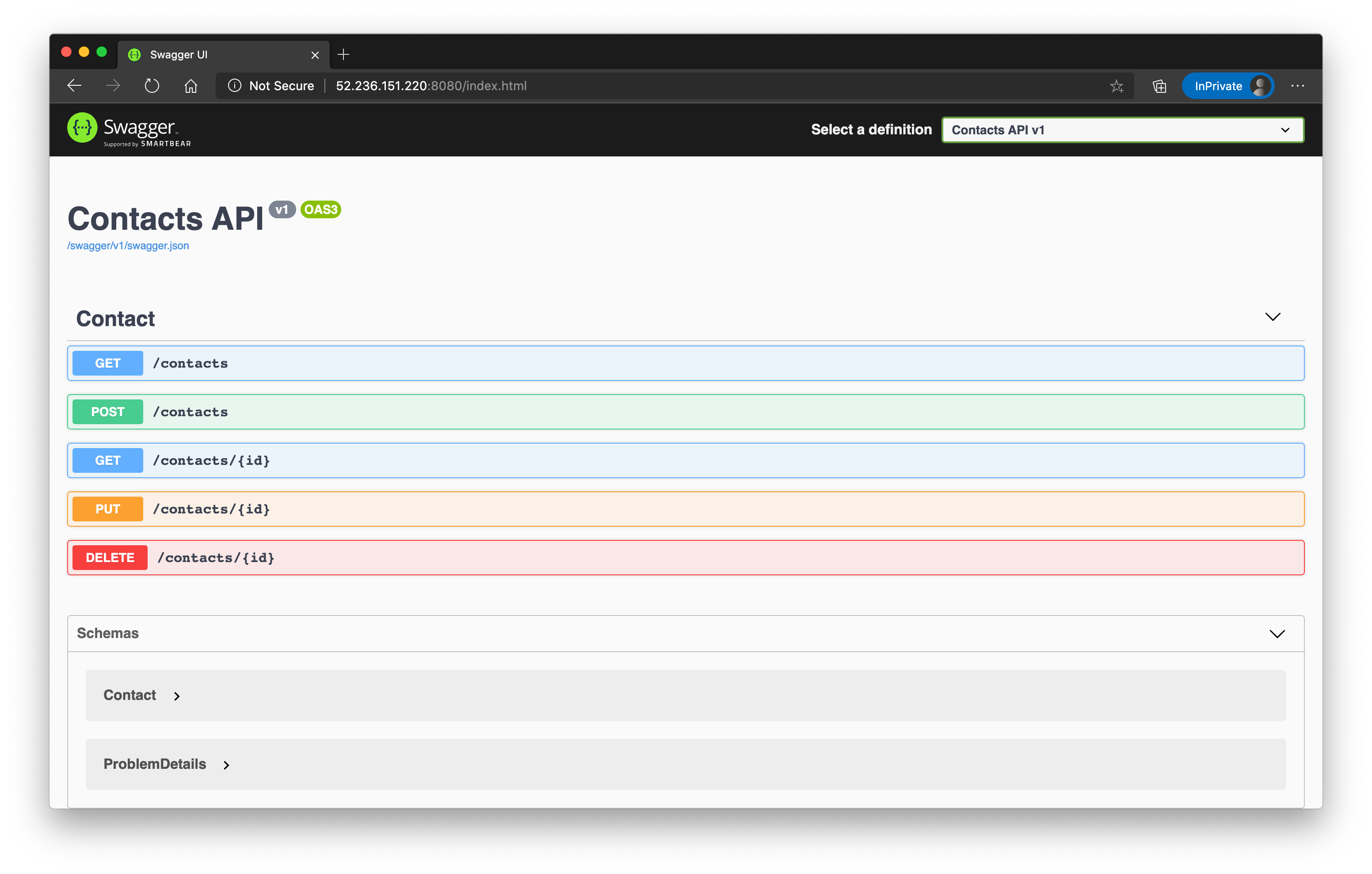Expand the GET /contacts operation

[684, 363]
